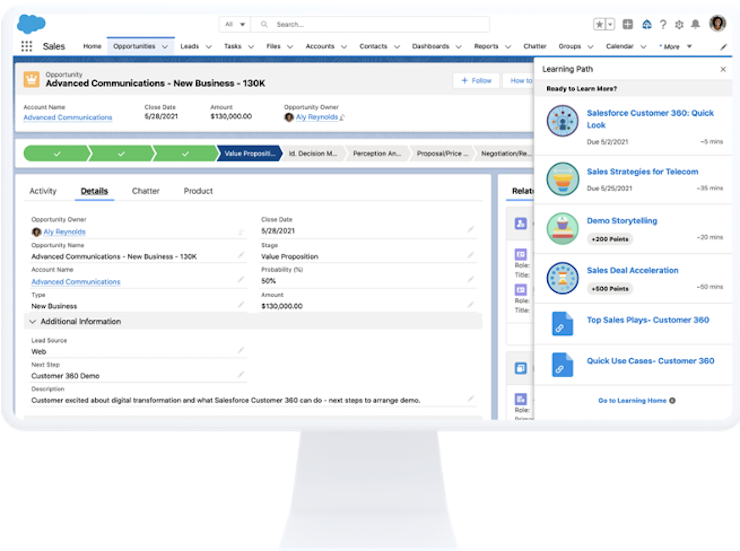
Task: Open Advanced Communications account link in header
Action: tap(68, 117)
